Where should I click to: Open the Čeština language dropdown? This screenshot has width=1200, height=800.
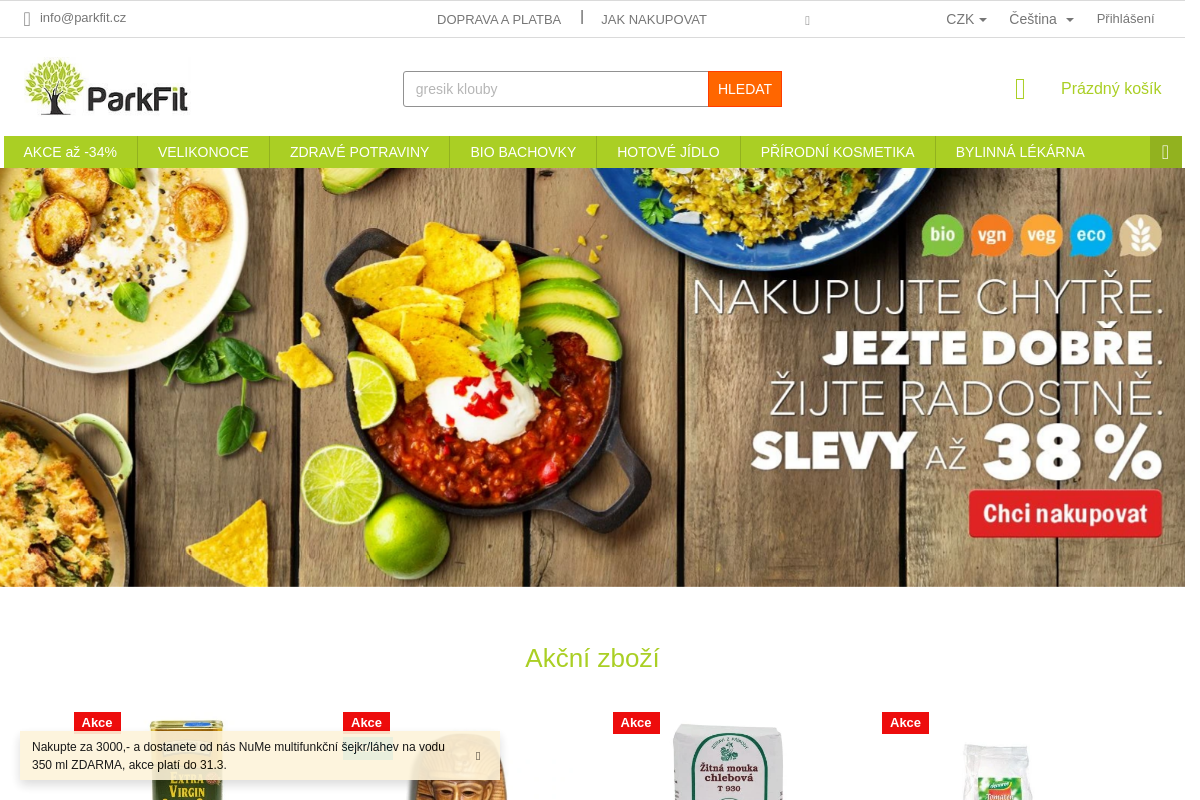pos(1041,19)
